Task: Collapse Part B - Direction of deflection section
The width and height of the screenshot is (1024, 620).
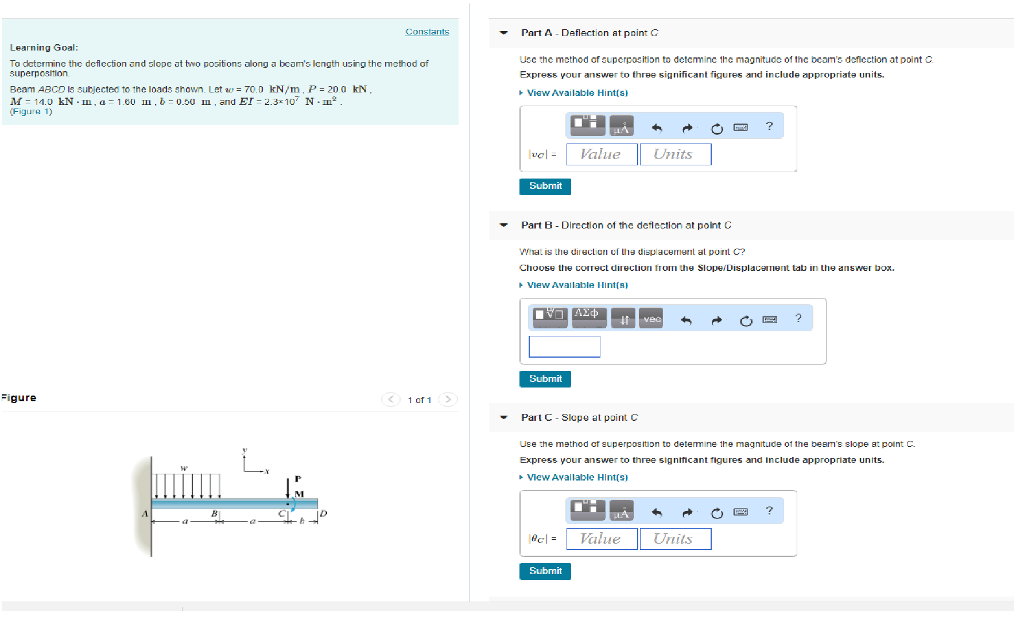Action: tap(502, 225)
